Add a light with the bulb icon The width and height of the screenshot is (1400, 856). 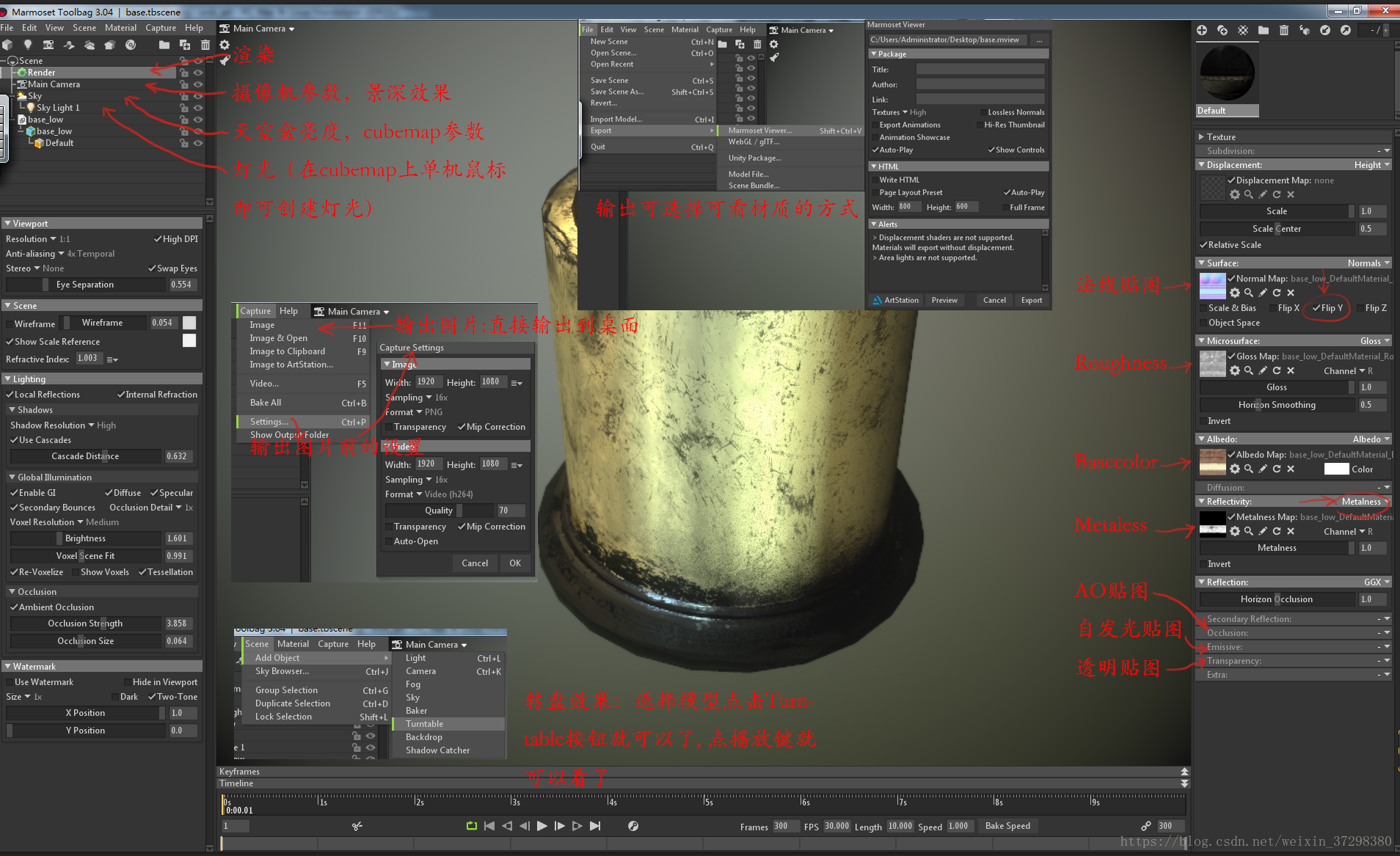(28, 45)
